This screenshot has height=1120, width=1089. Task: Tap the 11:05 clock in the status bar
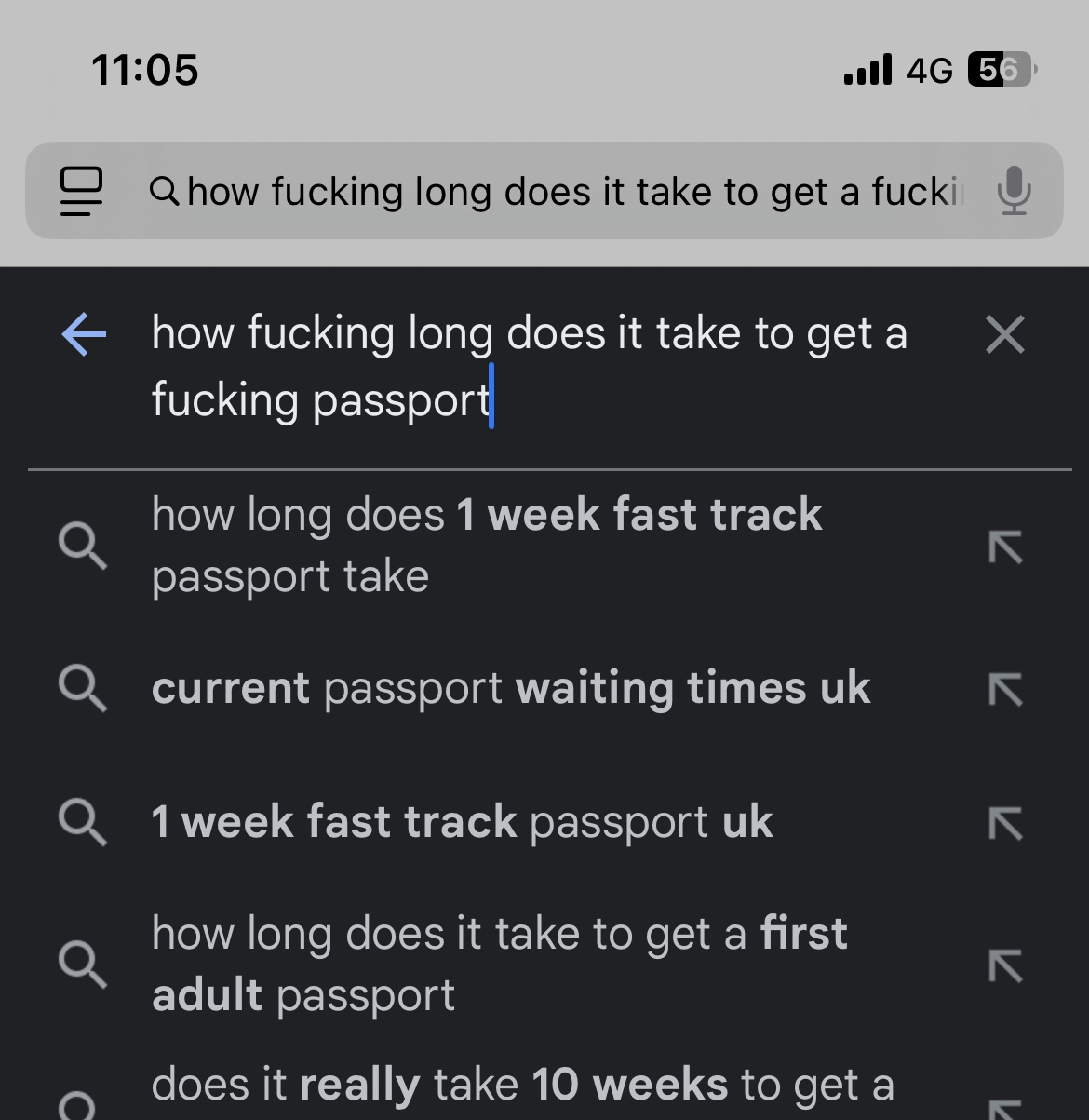click(x=145, y=70)
